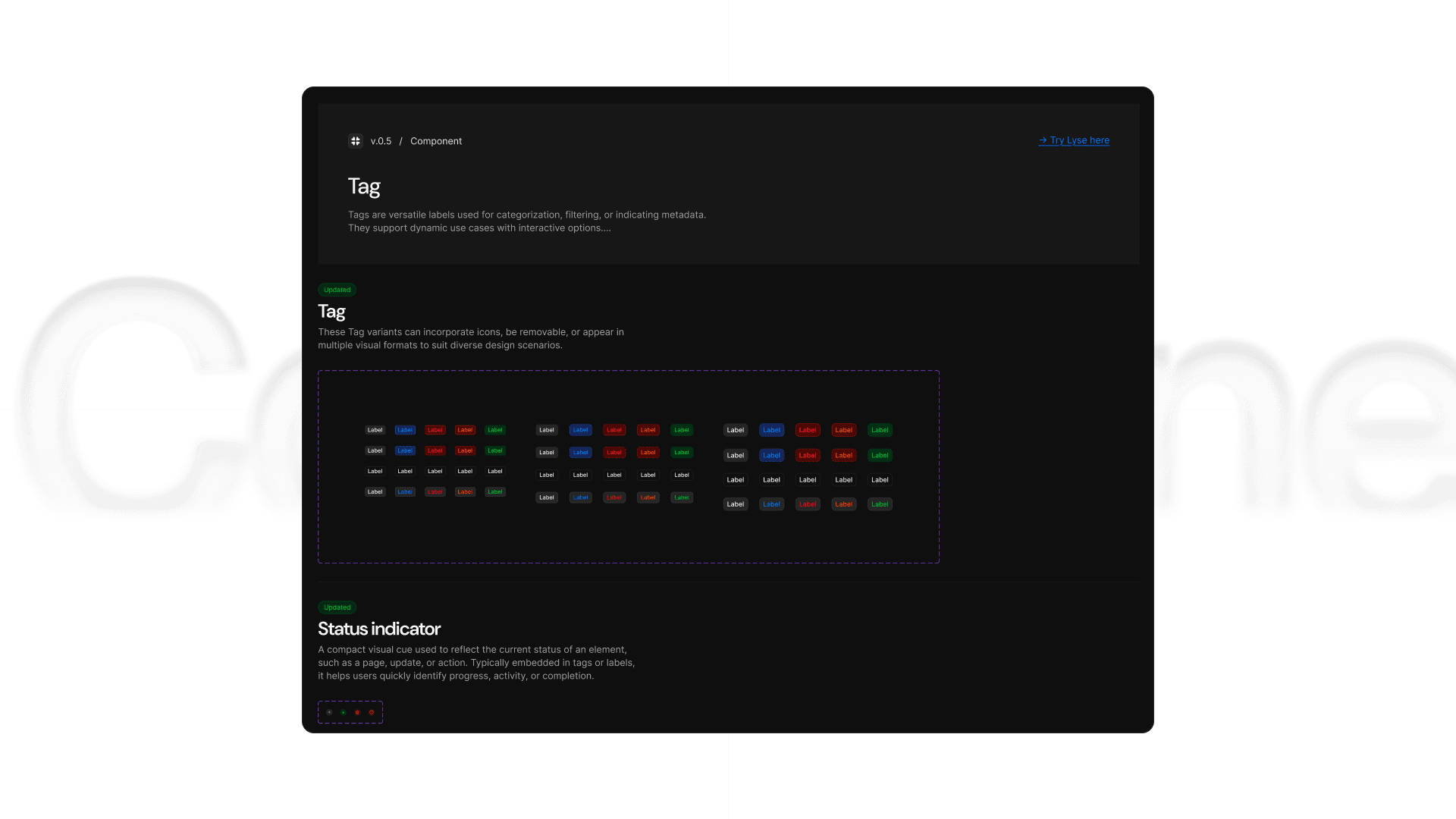Select the solid blue Label tag in middle group
This screenshot has height=819, width=1456.
[580, 430]
